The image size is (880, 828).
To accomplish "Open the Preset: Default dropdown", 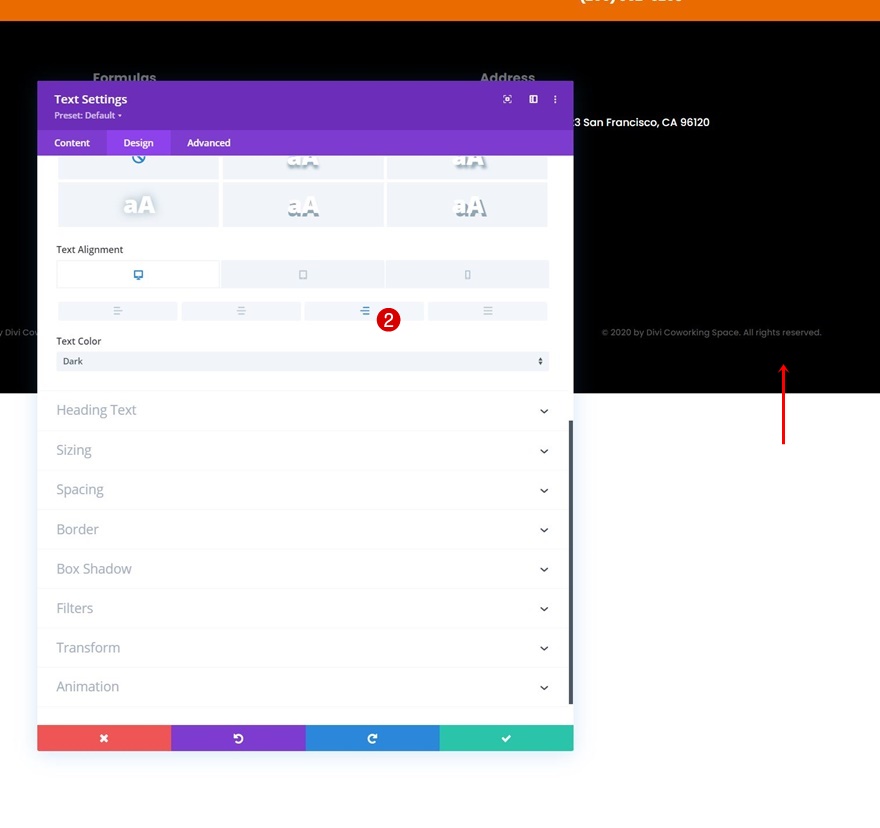I will 88,116.
